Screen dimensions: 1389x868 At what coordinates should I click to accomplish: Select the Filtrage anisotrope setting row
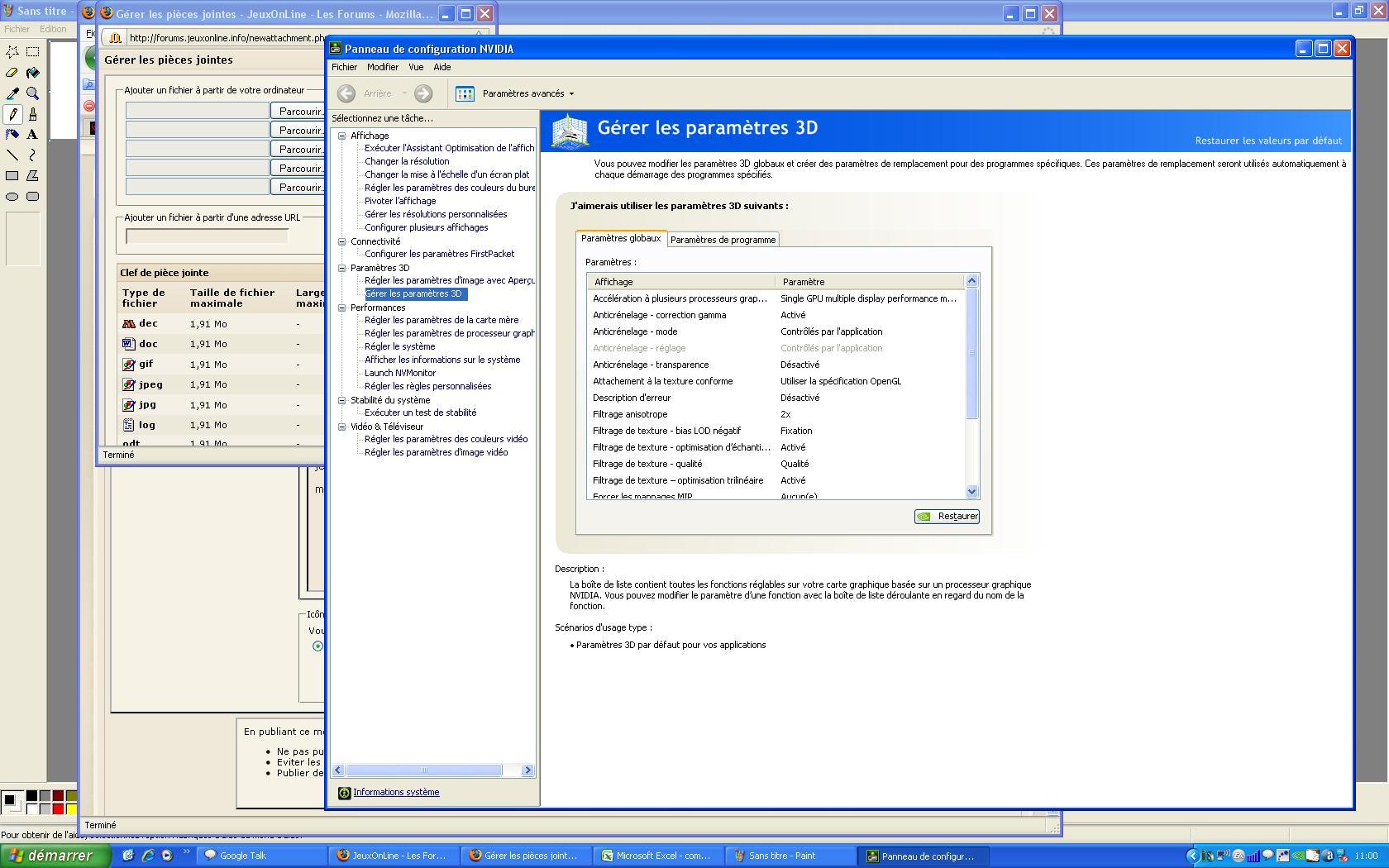776,414
